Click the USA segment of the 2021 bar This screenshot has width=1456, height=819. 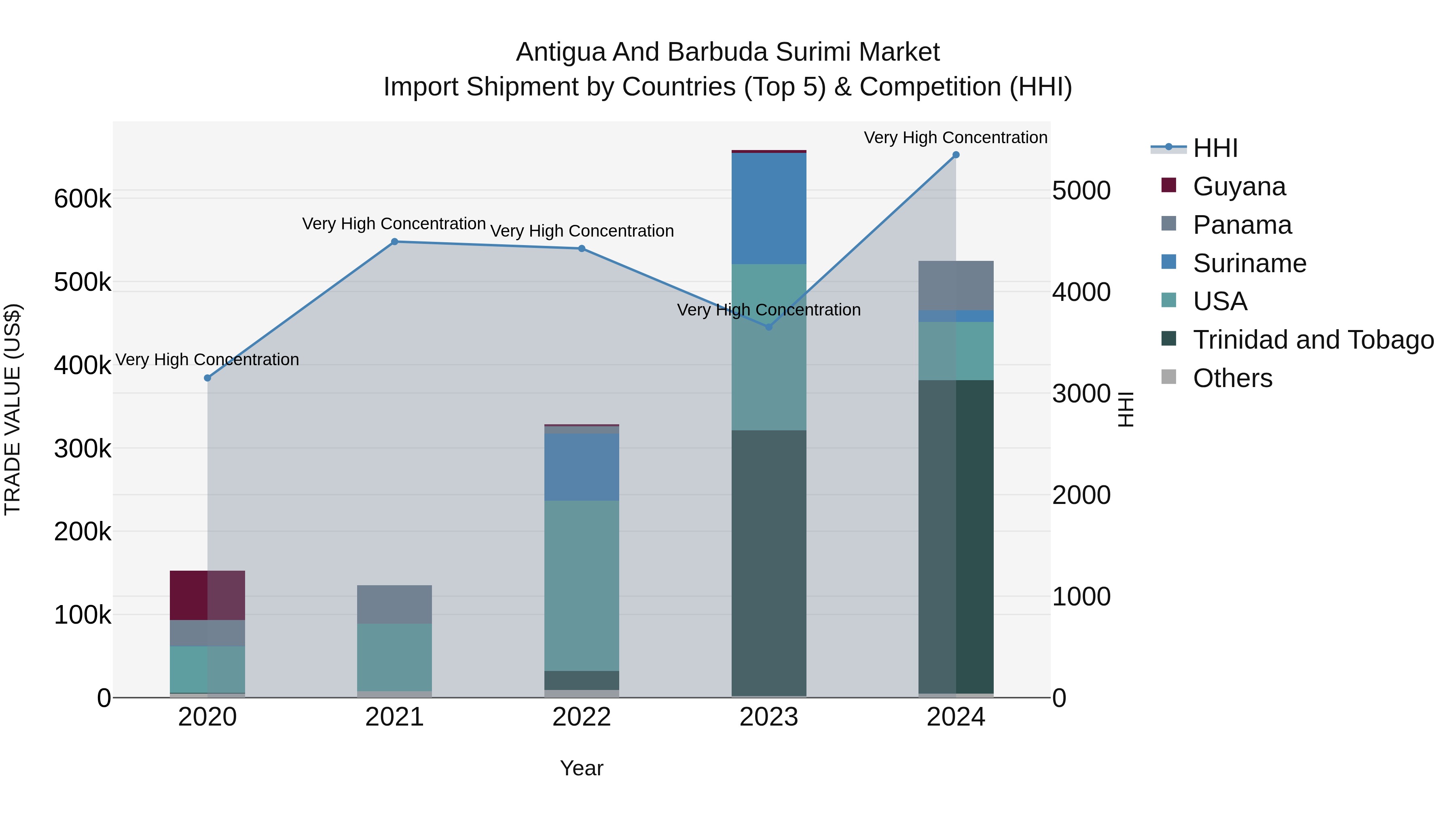[x=394, y=657]
